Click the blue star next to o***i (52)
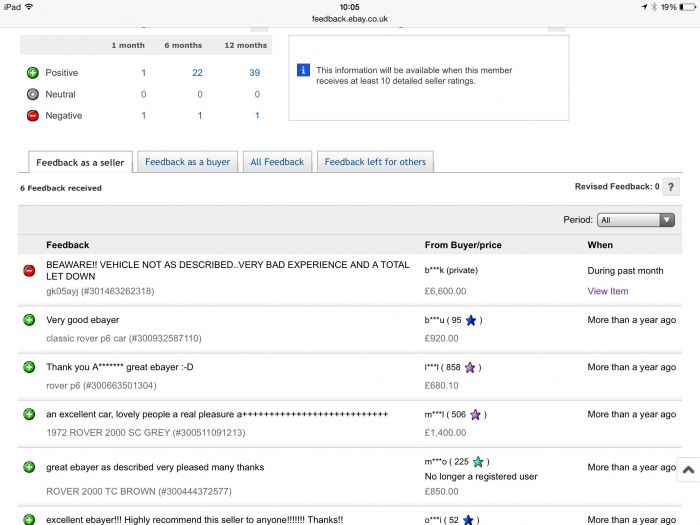The image size is (700, 525). [x=468, y=520]
